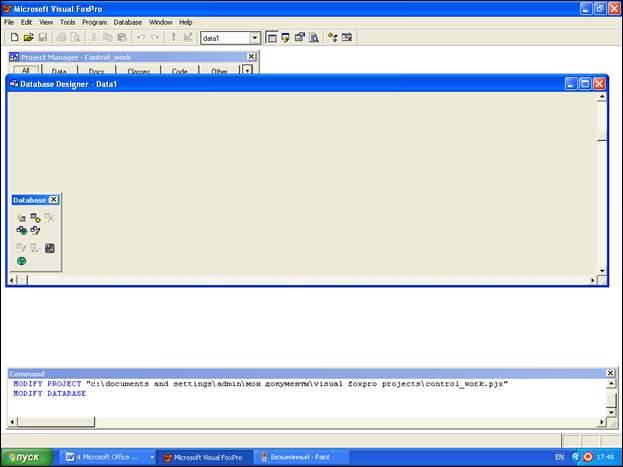Open a file using the folder icon
The height and width of the screenshot is (467, 623).
[x=28, y=37]
